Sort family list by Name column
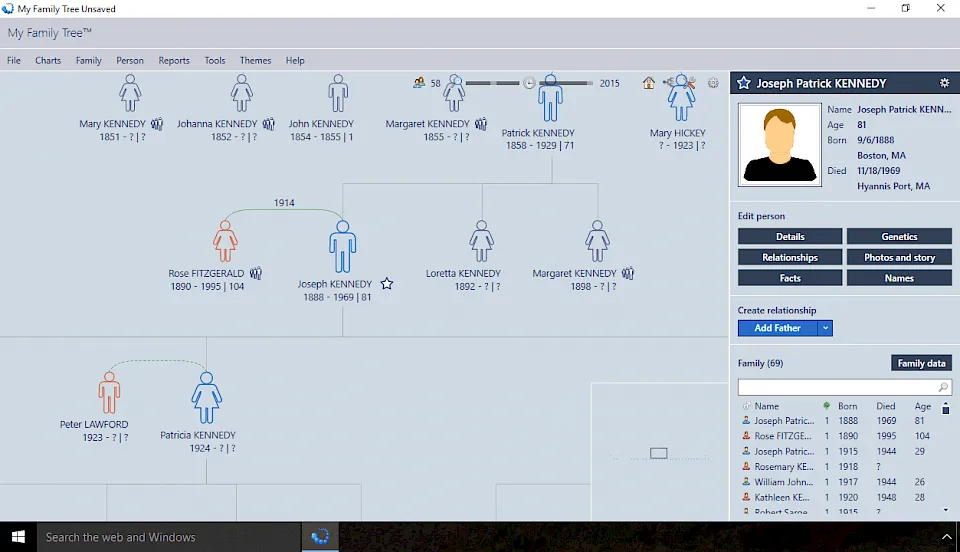Viewport: 960px width, 552px height. 767,406
